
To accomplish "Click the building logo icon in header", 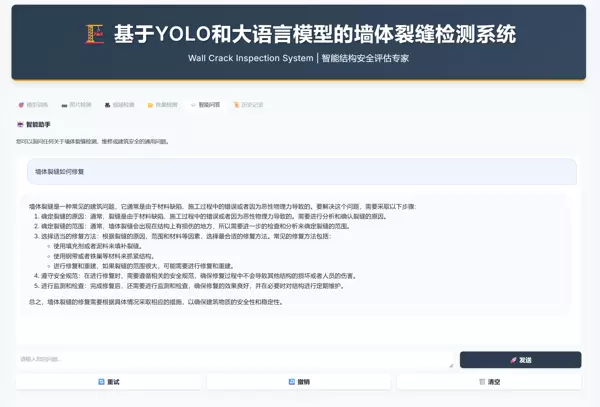I will tap(96, 35).
